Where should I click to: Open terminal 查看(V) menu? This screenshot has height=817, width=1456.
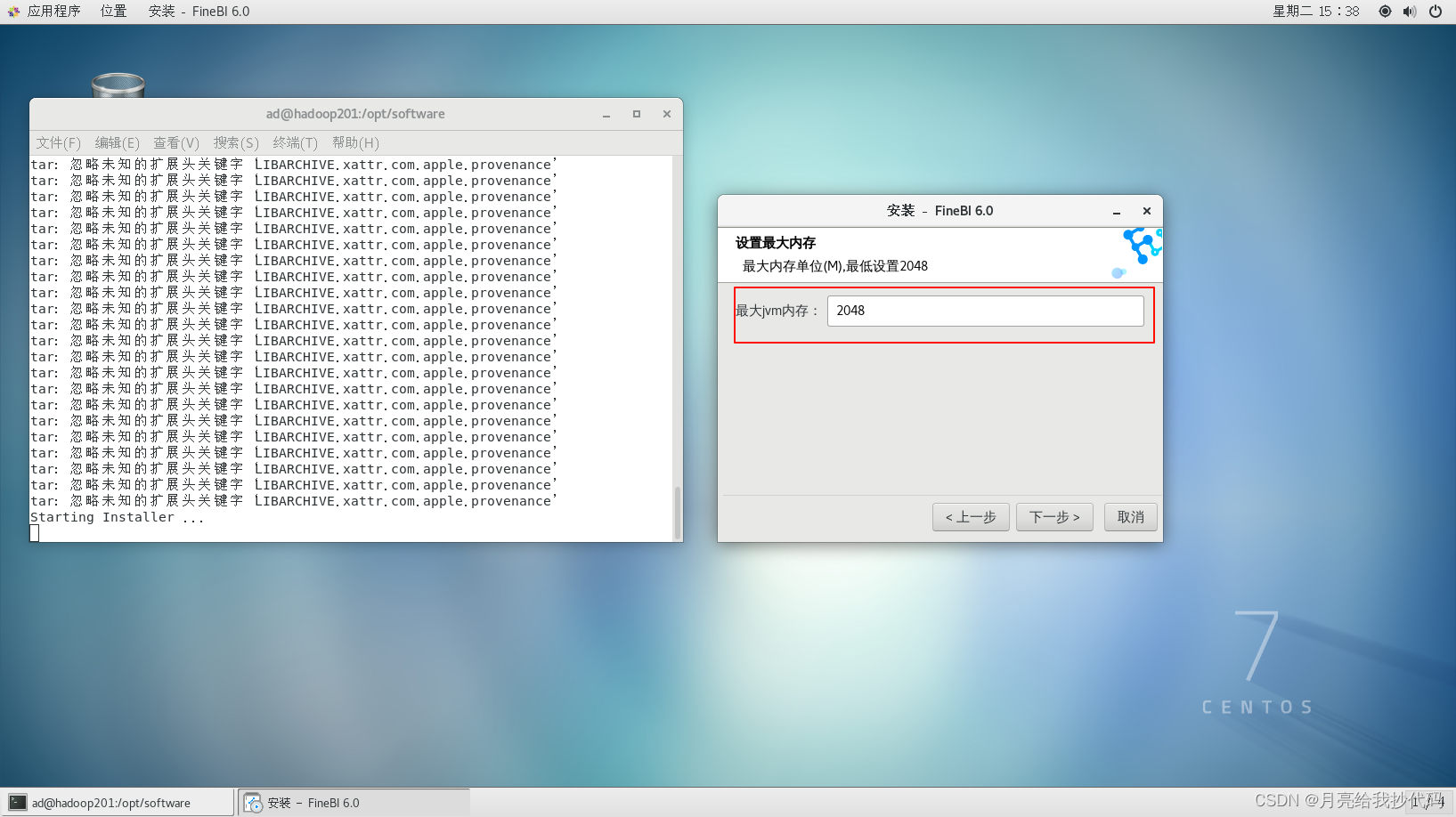pos(176,142)
